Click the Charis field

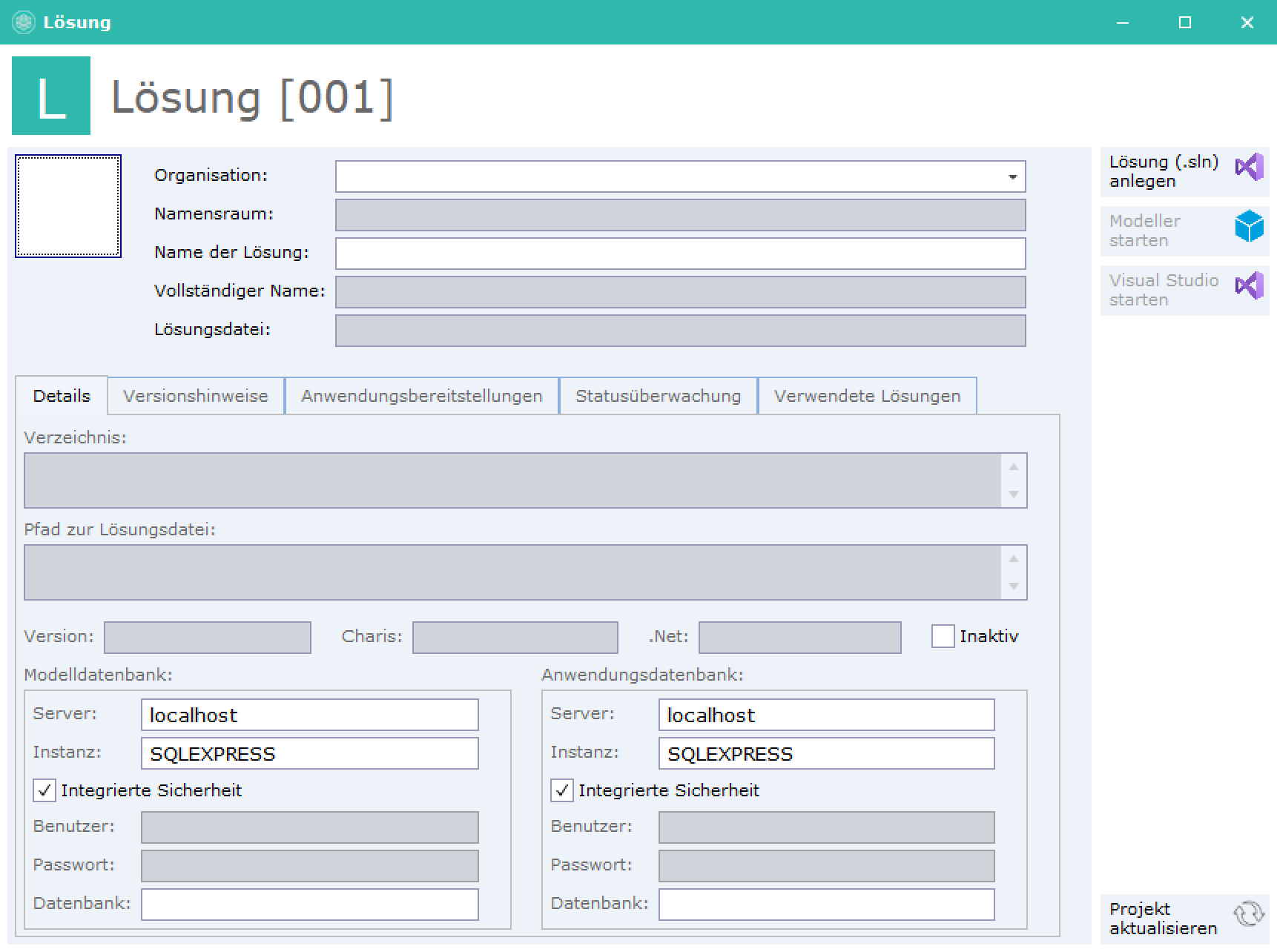click(515, 638)
